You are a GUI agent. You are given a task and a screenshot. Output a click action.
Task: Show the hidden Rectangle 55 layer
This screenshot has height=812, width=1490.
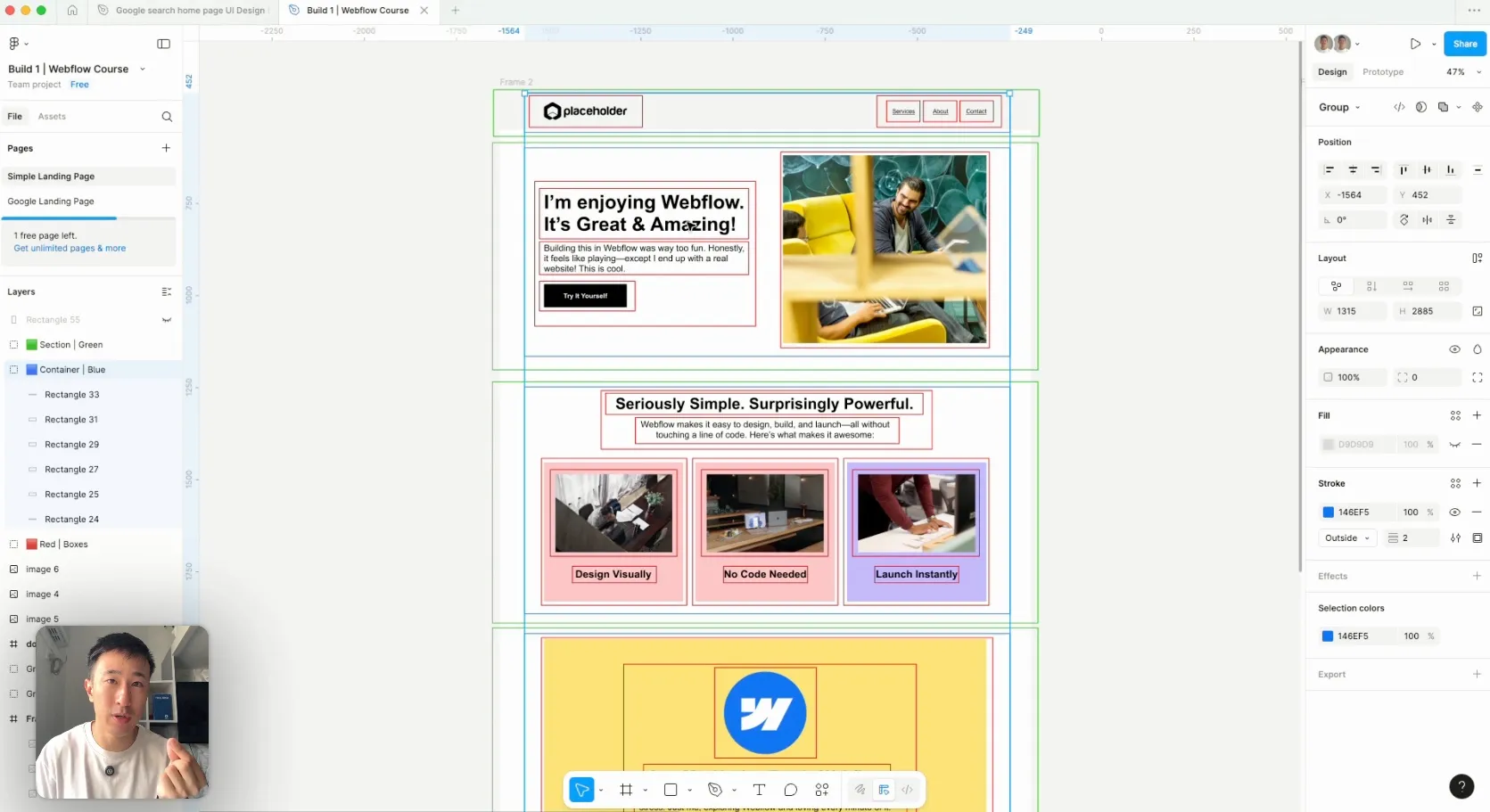166,320
